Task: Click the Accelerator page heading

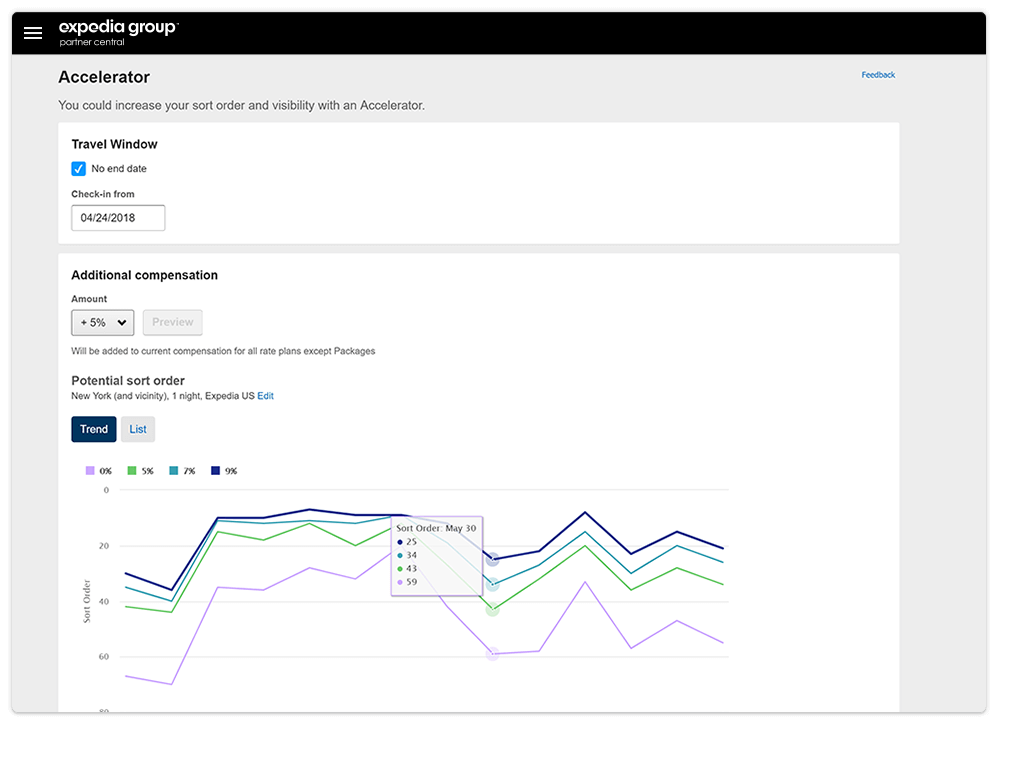Action: (x=104, y=77)
